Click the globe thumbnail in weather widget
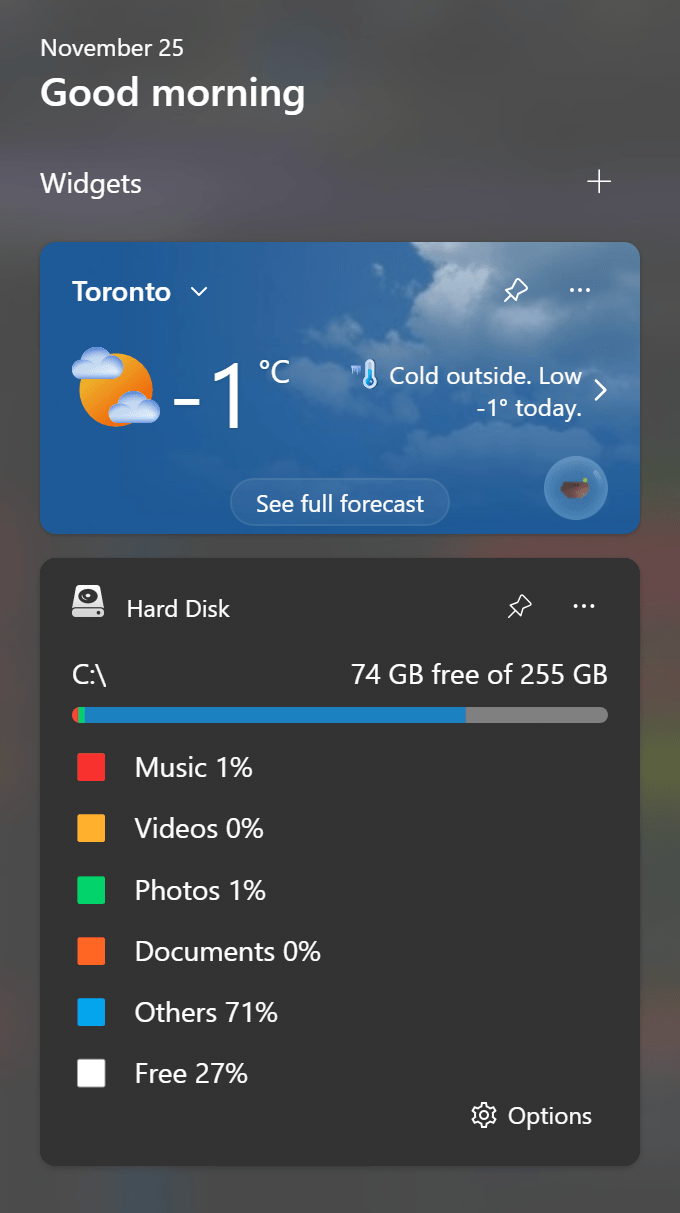Image resolution: width=680 pixels, height=1213 pixels. click(575, 488)
